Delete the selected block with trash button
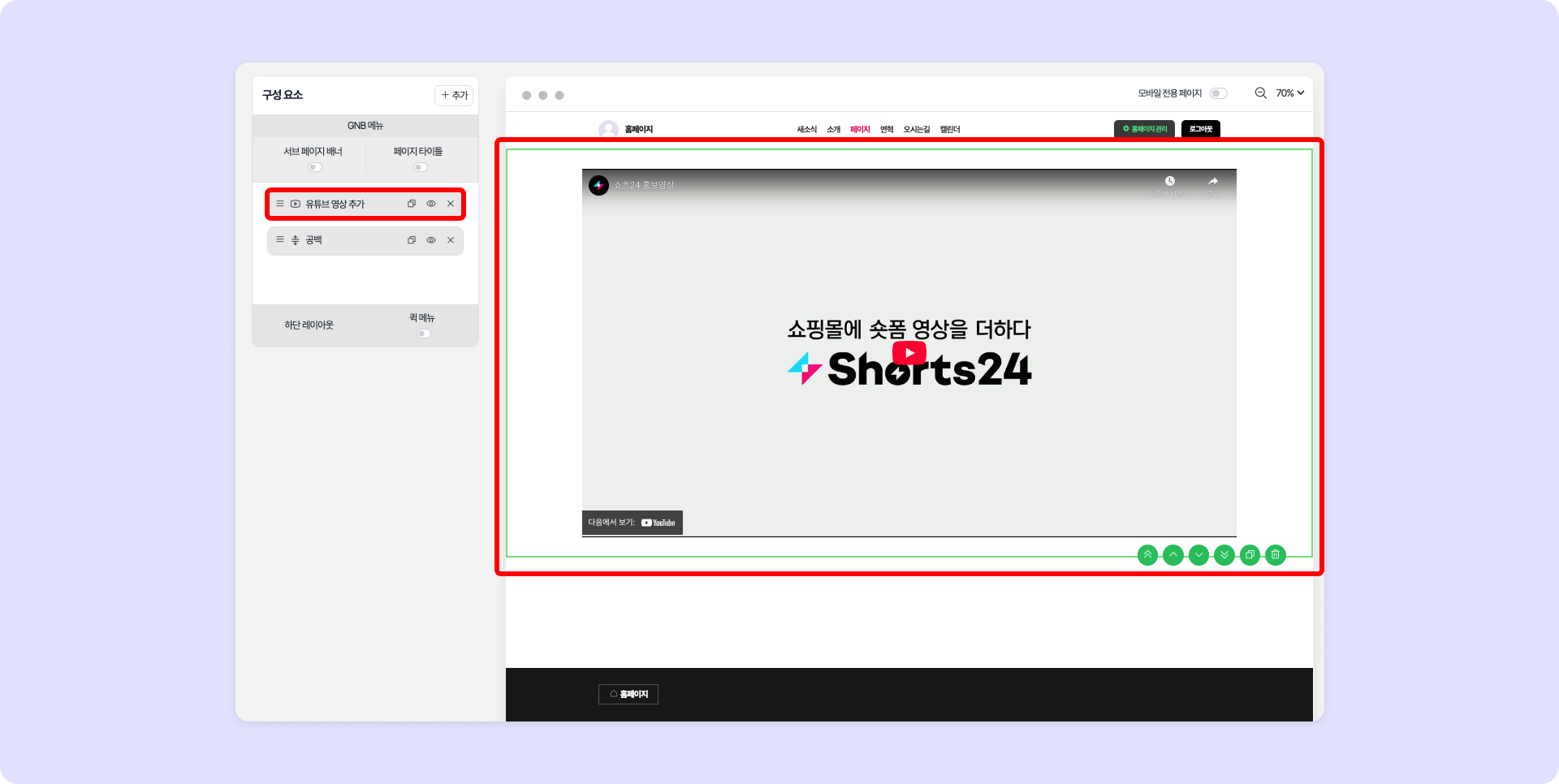 [x=1276, y=555]
